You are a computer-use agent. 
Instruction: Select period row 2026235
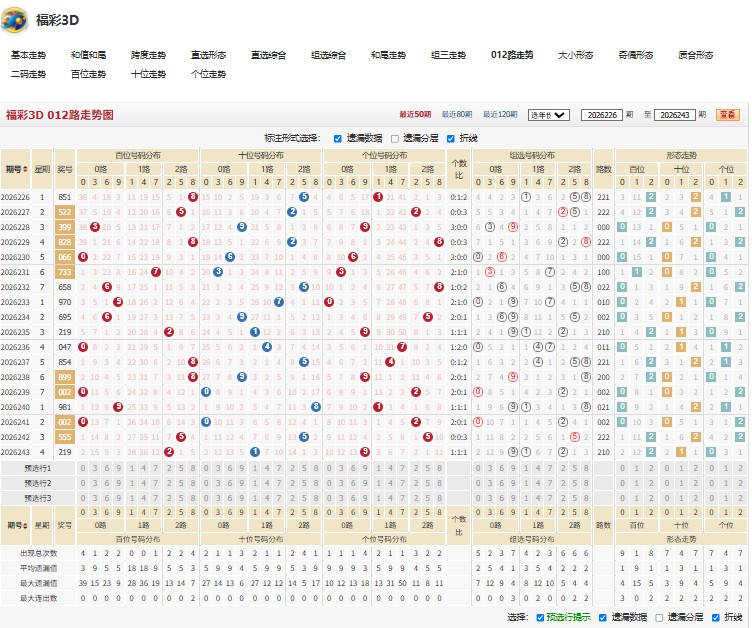tap(15, 332)
